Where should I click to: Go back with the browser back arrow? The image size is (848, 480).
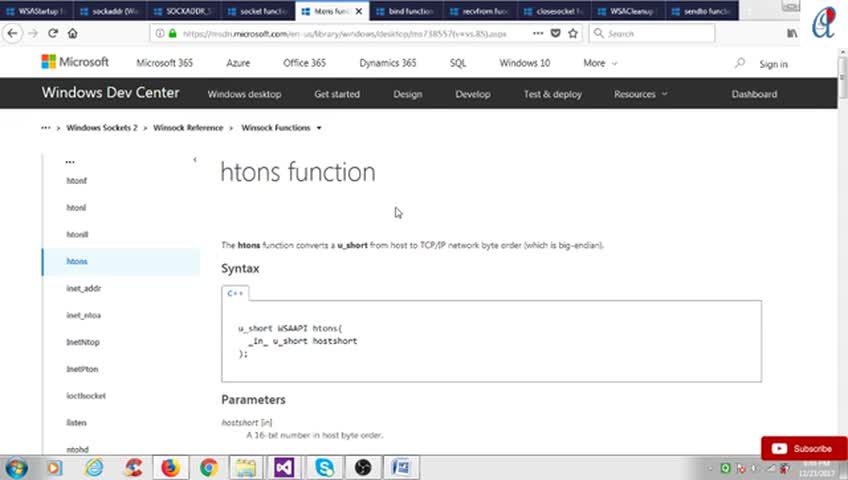coord(12,34)
